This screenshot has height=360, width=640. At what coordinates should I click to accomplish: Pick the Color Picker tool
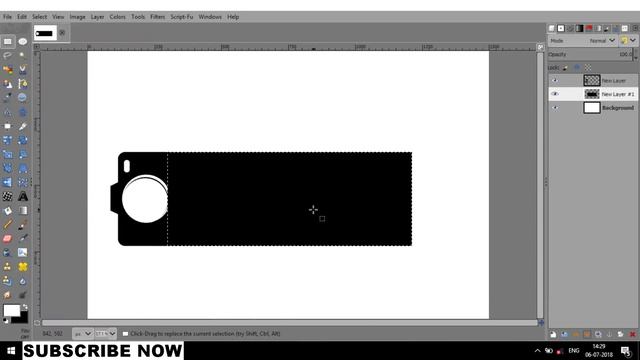click(x=7, y=98)
